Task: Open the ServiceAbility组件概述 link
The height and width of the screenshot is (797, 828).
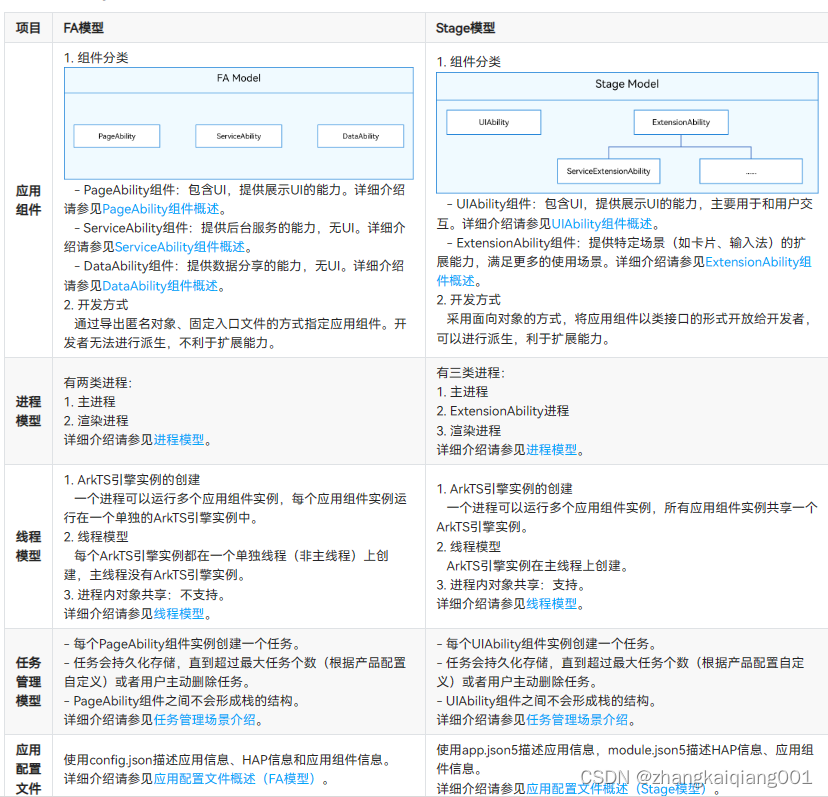Action: 180,247
